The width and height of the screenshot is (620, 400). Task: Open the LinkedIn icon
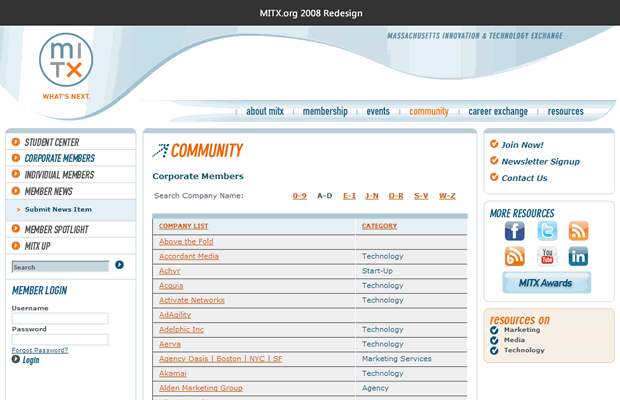pyautogui.click(x=578, y=256)
